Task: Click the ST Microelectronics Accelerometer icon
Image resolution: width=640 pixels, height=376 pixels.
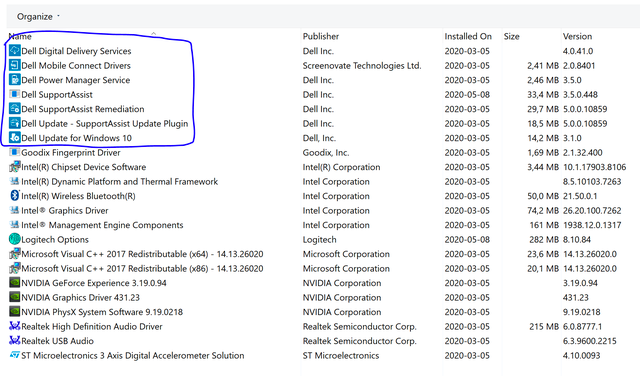Action: 14,355
